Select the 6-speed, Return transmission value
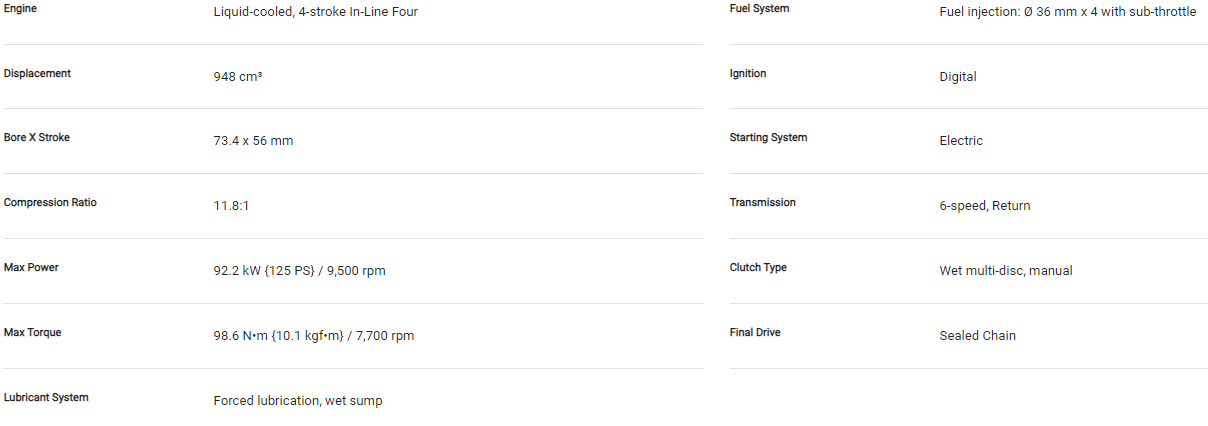Viewport: 1208px width, 426px height. coord(985,206)
